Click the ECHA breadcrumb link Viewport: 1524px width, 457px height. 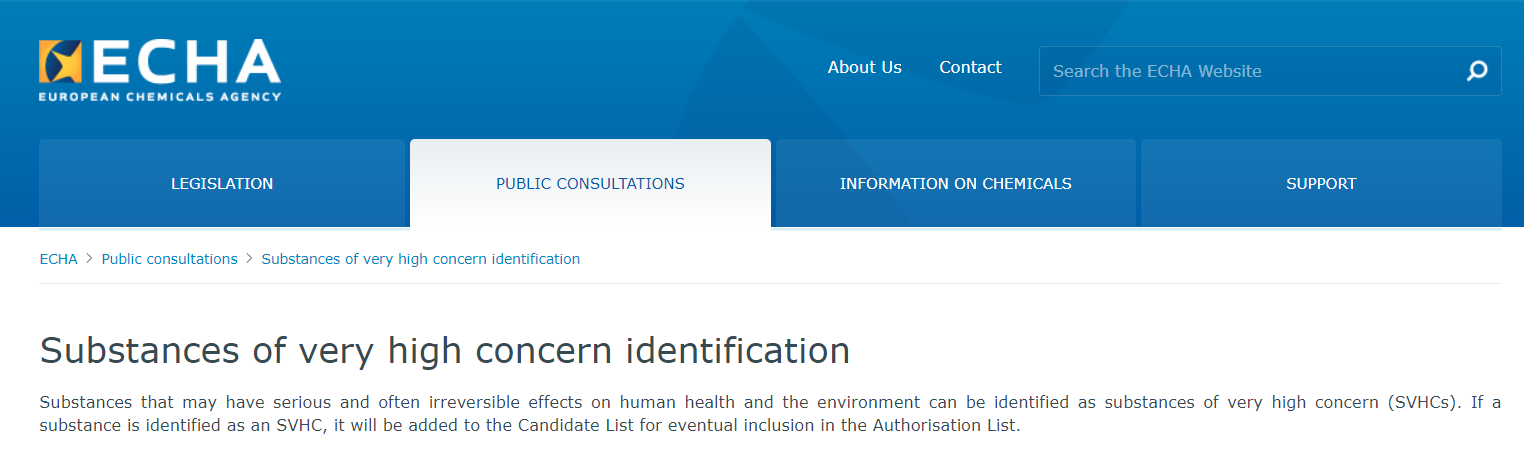pyautogui.click(x=58, y=259)
